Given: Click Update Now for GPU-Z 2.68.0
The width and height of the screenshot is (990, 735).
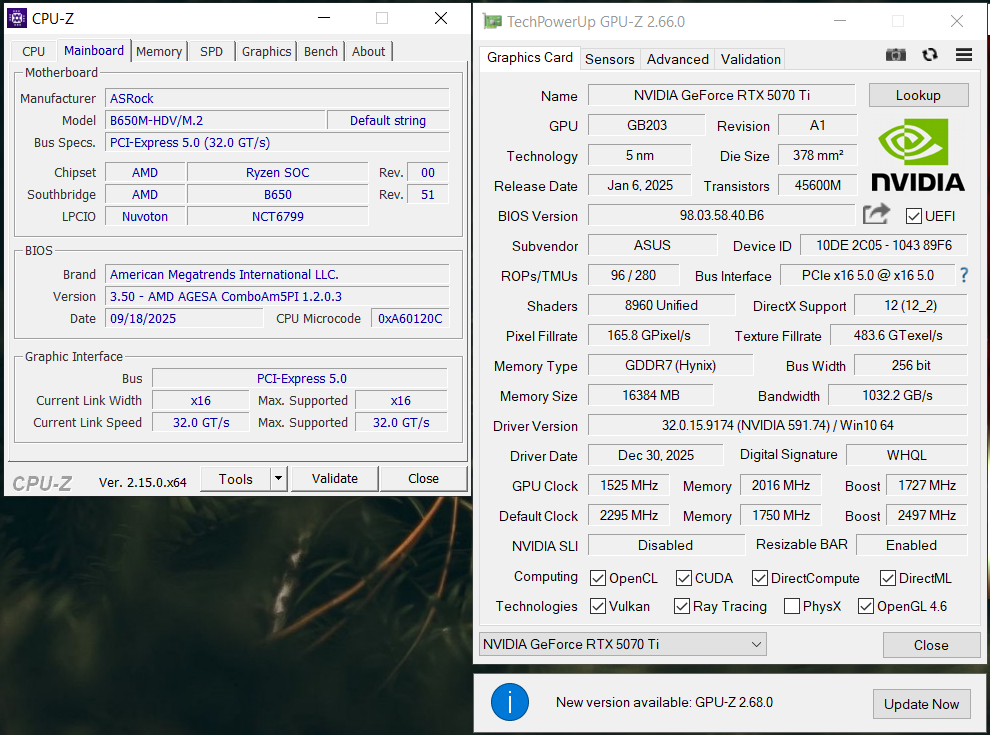Looking at the screenshot, I should (921, 703).
